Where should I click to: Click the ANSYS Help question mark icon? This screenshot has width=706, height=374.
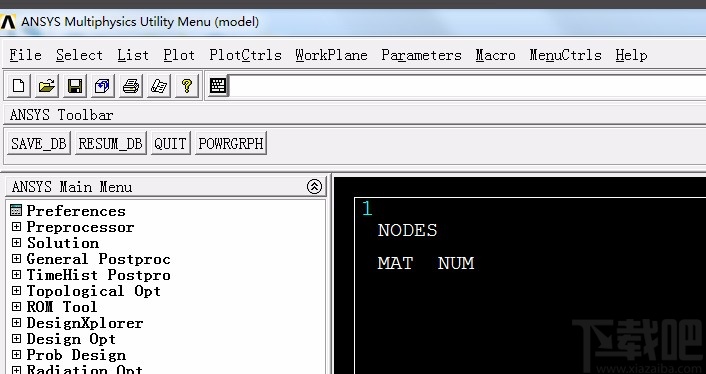tap(187, 86)
